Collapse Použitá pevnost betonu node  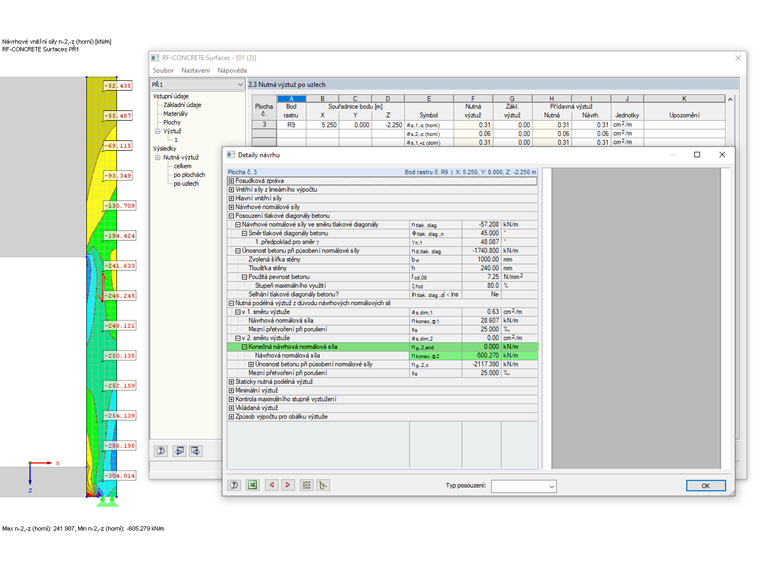click(244, 277)
